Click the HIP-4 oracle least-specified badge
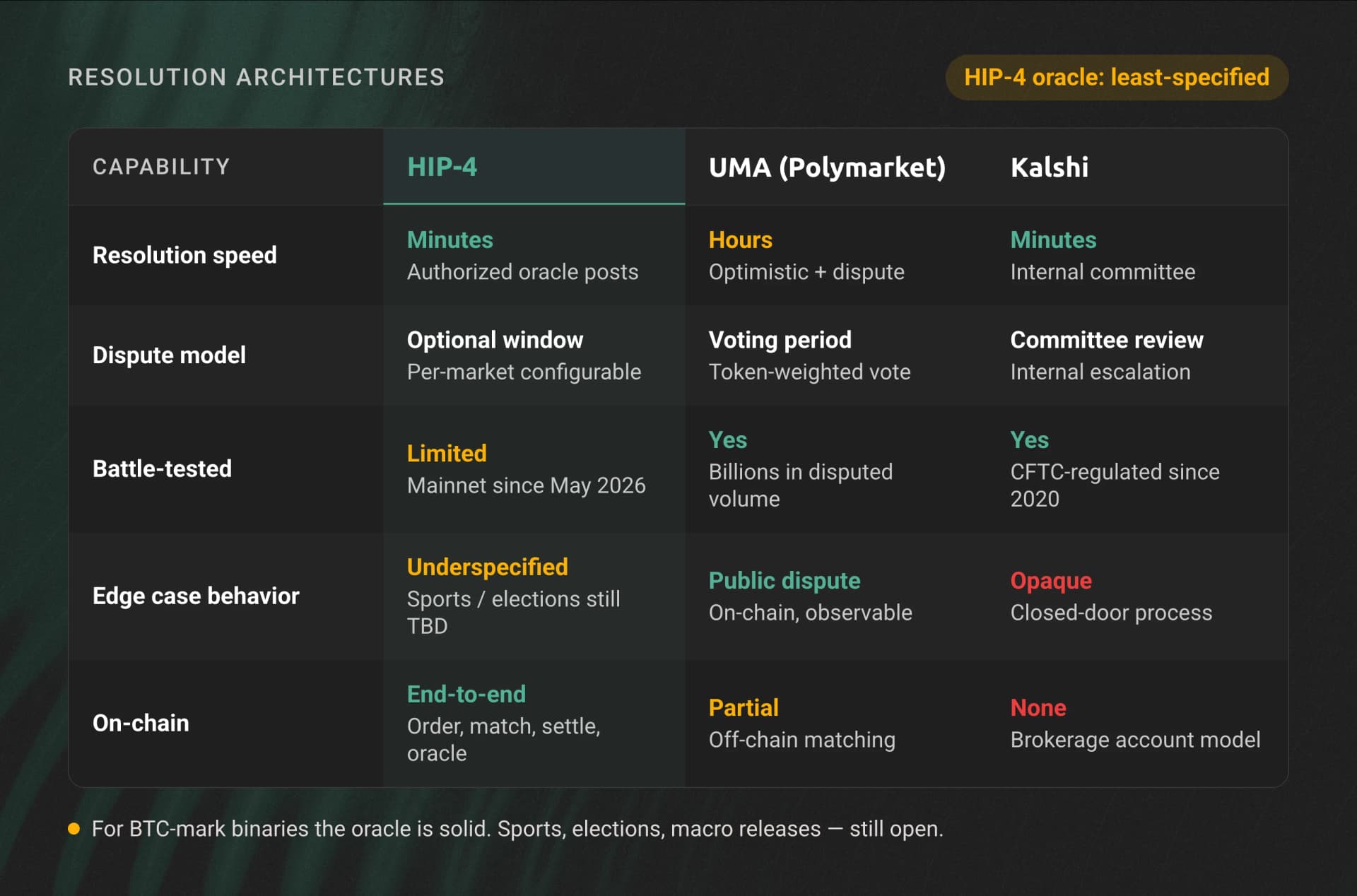The image size is (1357, 896). [1117, 77]
